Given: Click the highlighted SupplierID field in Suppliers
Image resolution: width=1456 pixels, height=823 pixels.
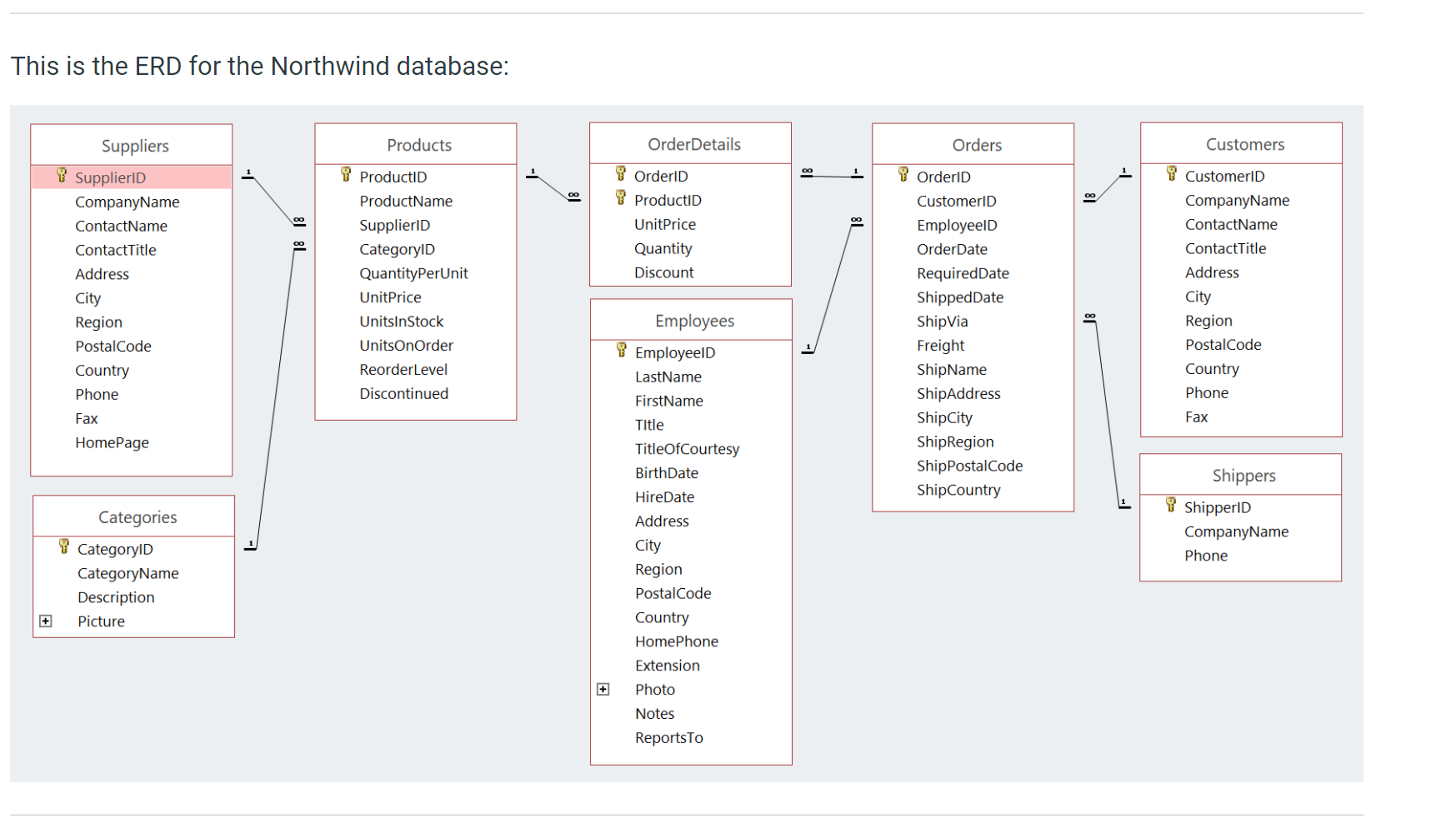Looking at the screenshot, I should coord(132,177).
